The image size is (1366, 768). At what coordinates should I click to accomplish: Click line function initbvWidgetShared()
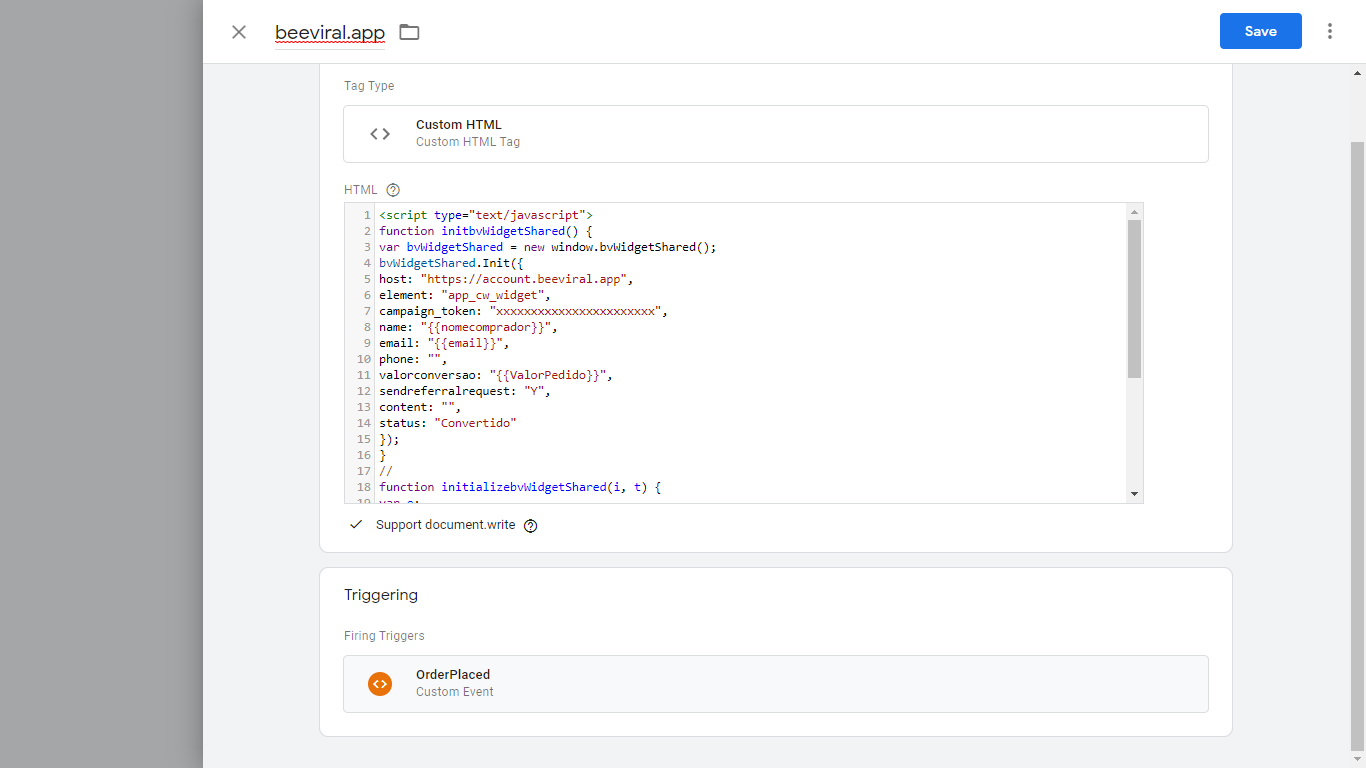[x=486, y=231]
